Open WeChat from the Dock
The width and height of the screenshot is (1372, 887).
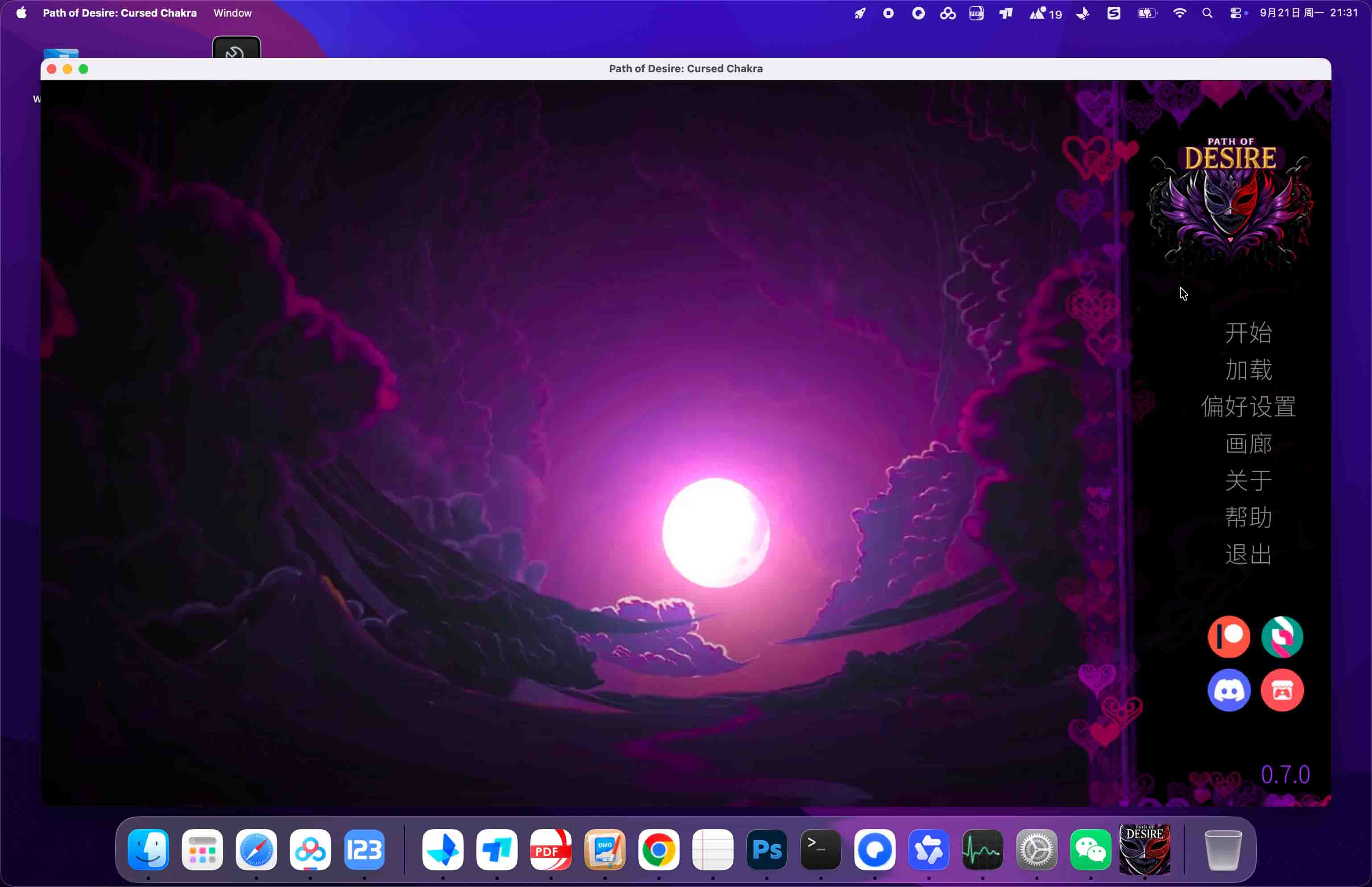[x=1091, y=850]
